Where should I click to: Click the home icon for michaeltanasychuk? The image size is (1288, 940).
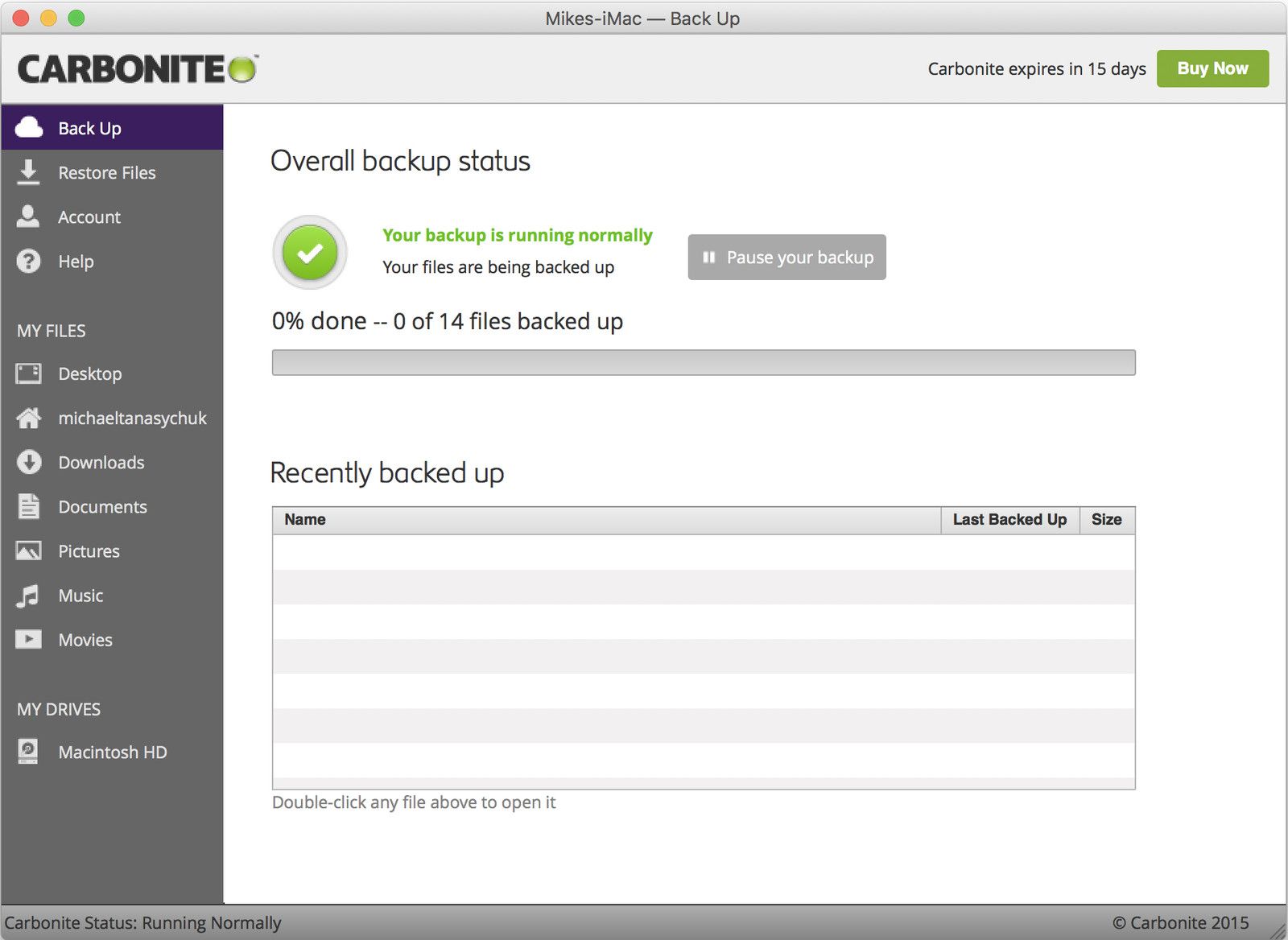pos(29,418)
